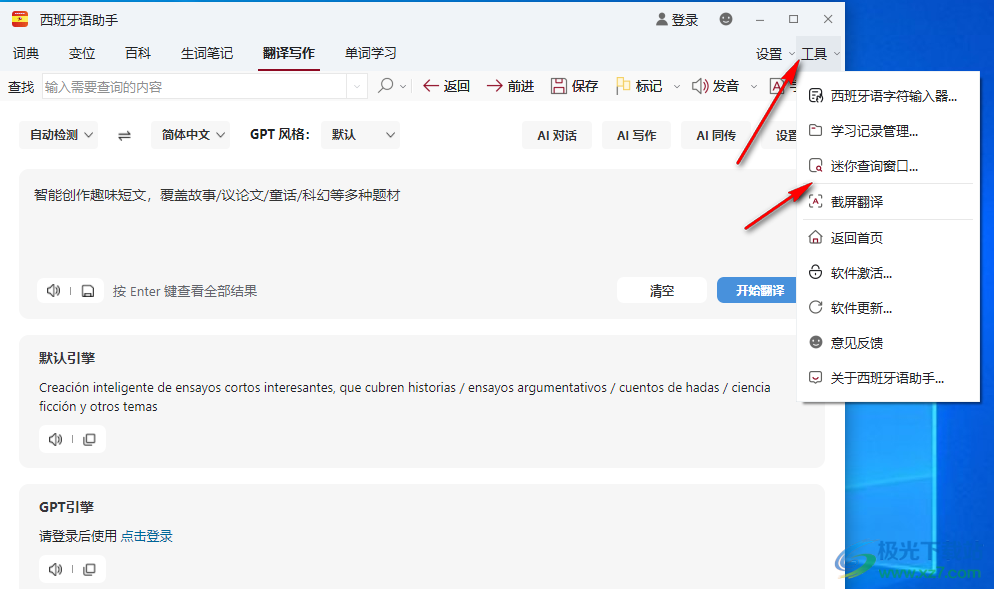Image resolution: width=994 pixels, height=589 pixels.
Task: Expand the 发音 dropdown arrow
Action: coord(754,86)
